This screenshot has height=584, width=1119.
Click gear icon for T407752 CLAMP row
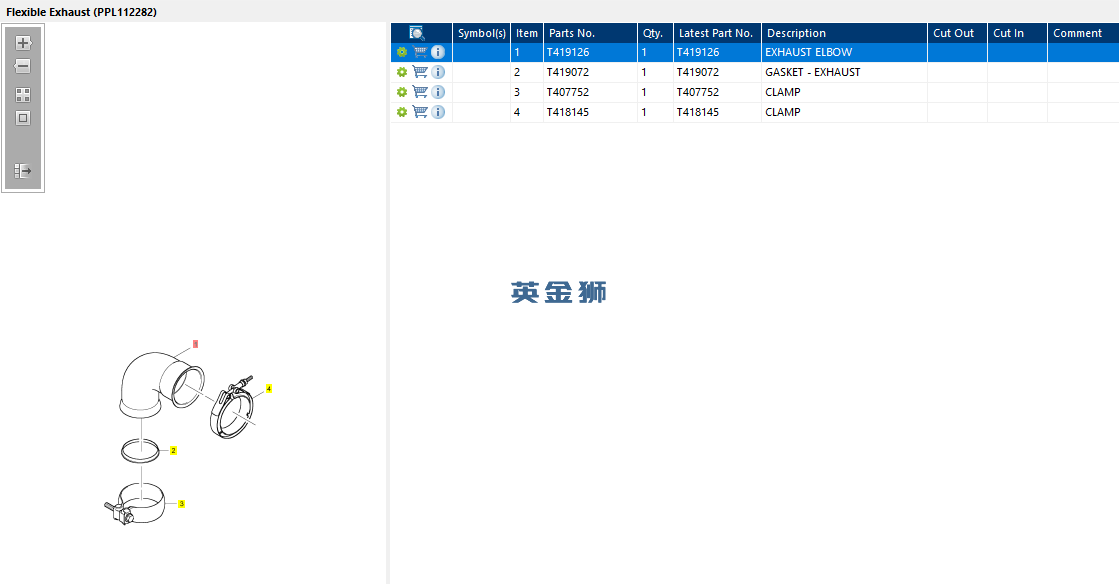(x=402, y=92)
